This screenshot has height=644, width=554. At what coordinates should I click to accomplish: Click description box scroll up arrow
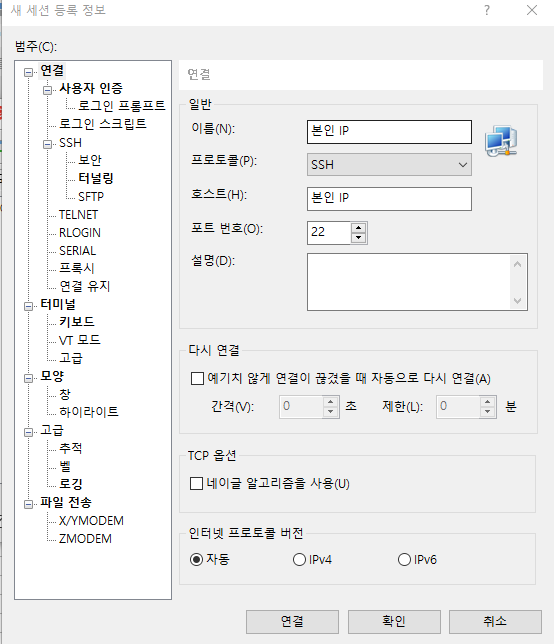click(517, 264)
